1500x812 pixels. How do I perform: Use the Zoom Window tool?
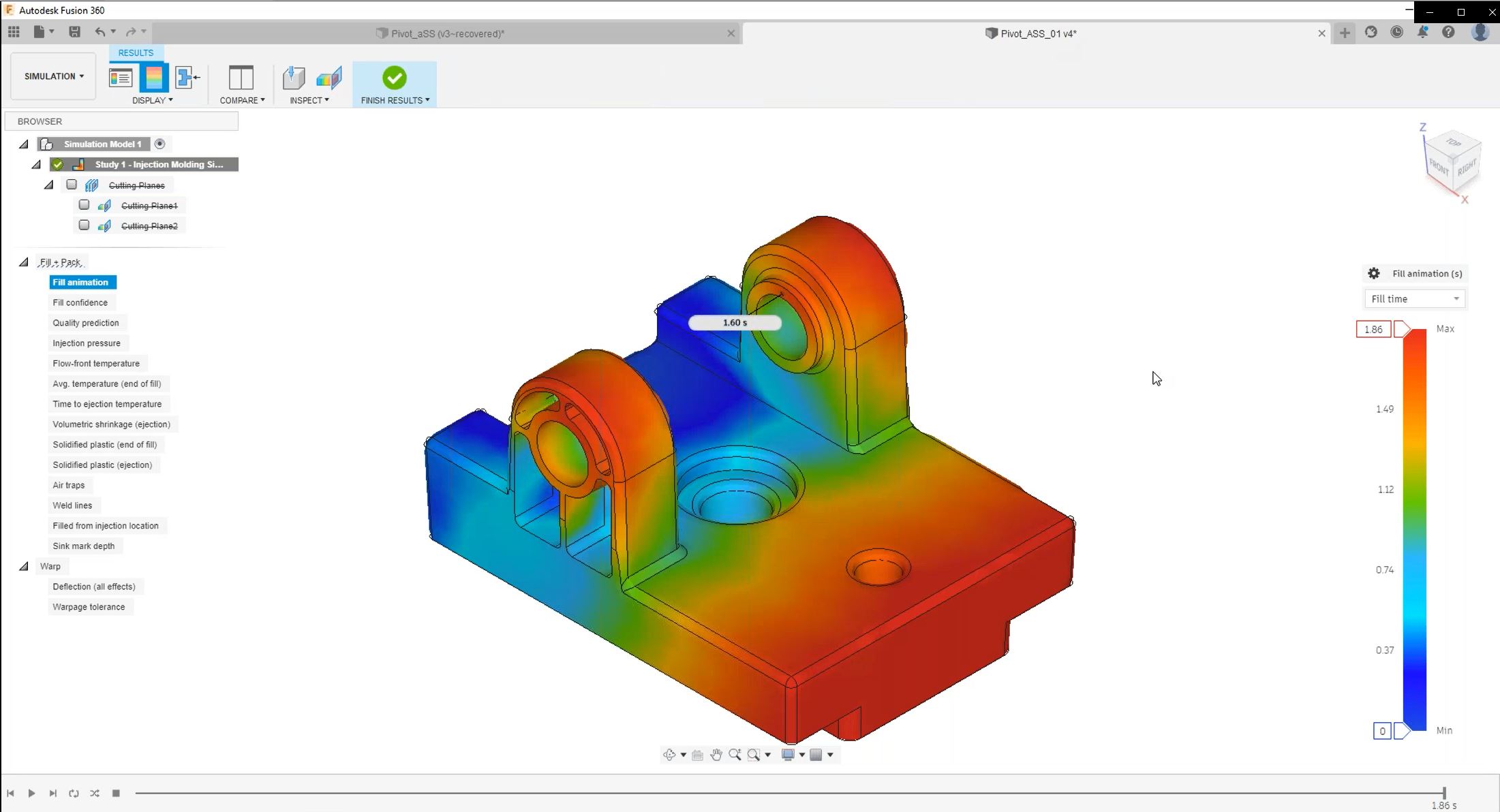pyautogui.click(x=752, y=754)
